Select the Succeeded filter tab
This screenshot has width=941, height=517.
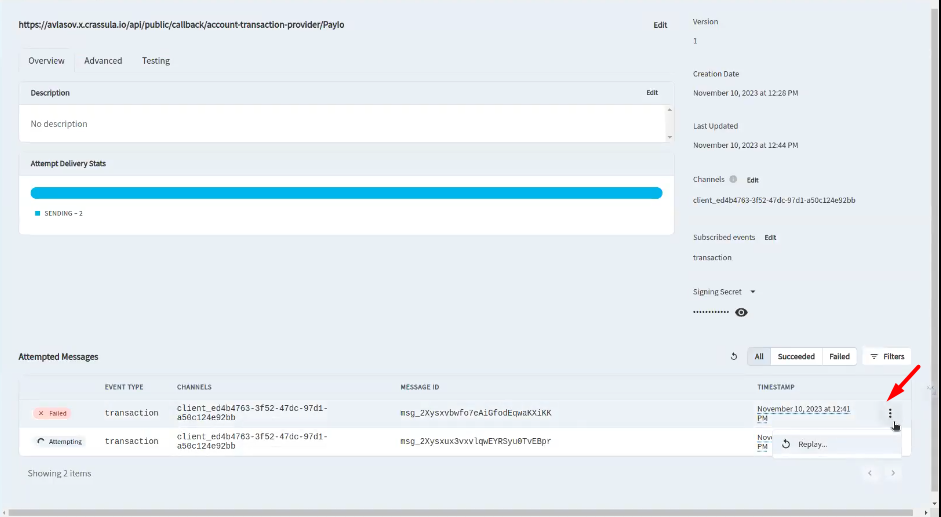(x=796, y=357)
